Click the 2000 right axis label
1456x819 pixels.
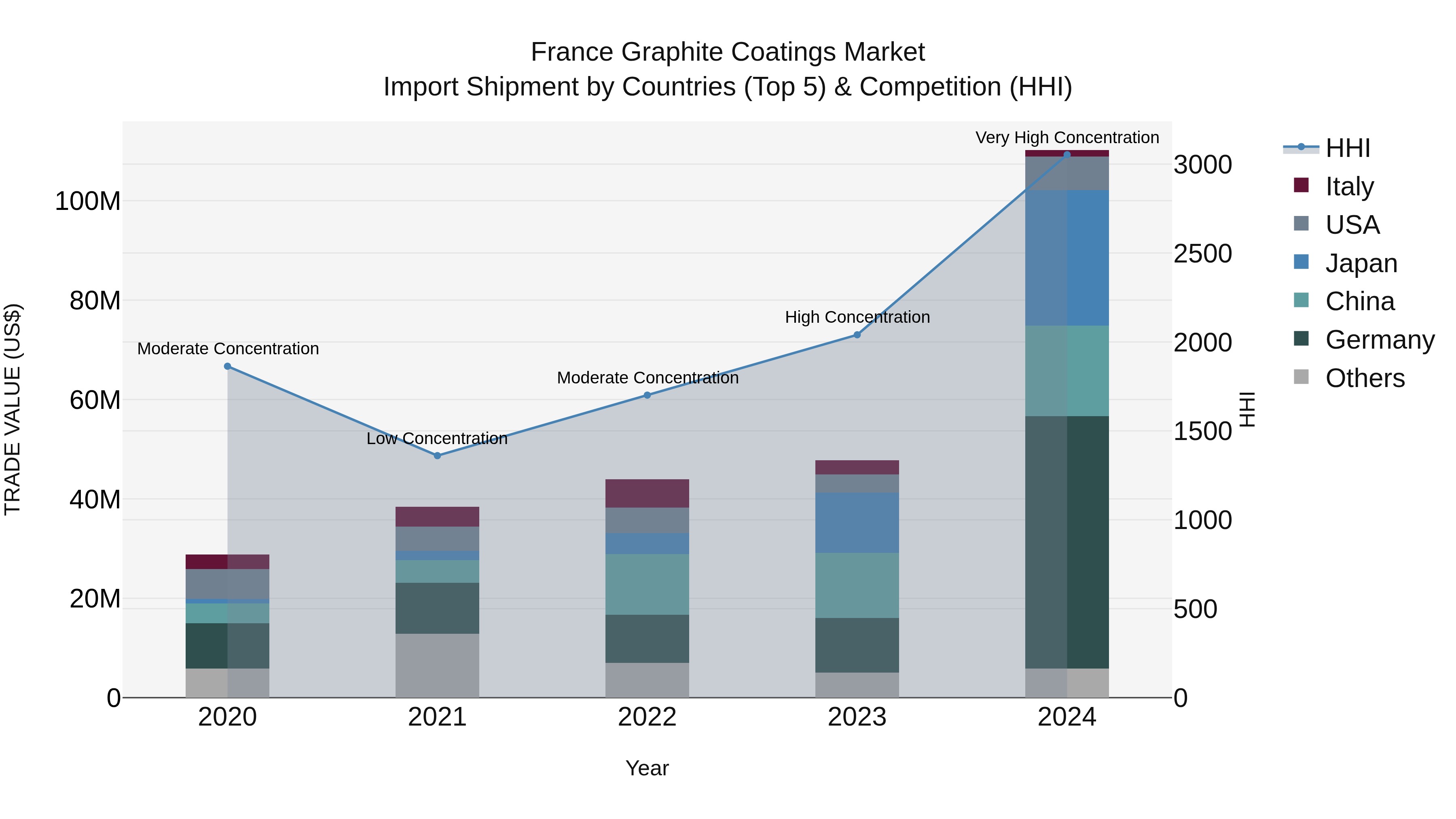[x=1203, y=343]
